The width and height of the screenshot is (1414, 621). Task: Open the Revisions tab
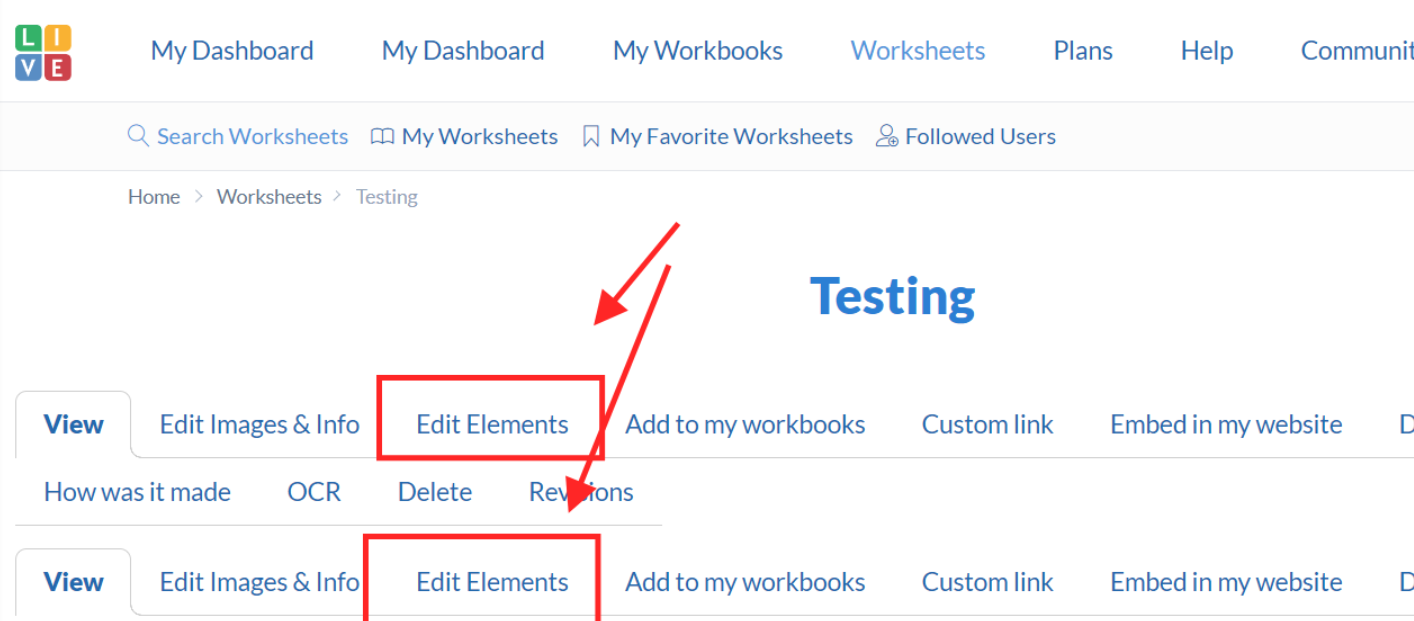coord(581,492)
